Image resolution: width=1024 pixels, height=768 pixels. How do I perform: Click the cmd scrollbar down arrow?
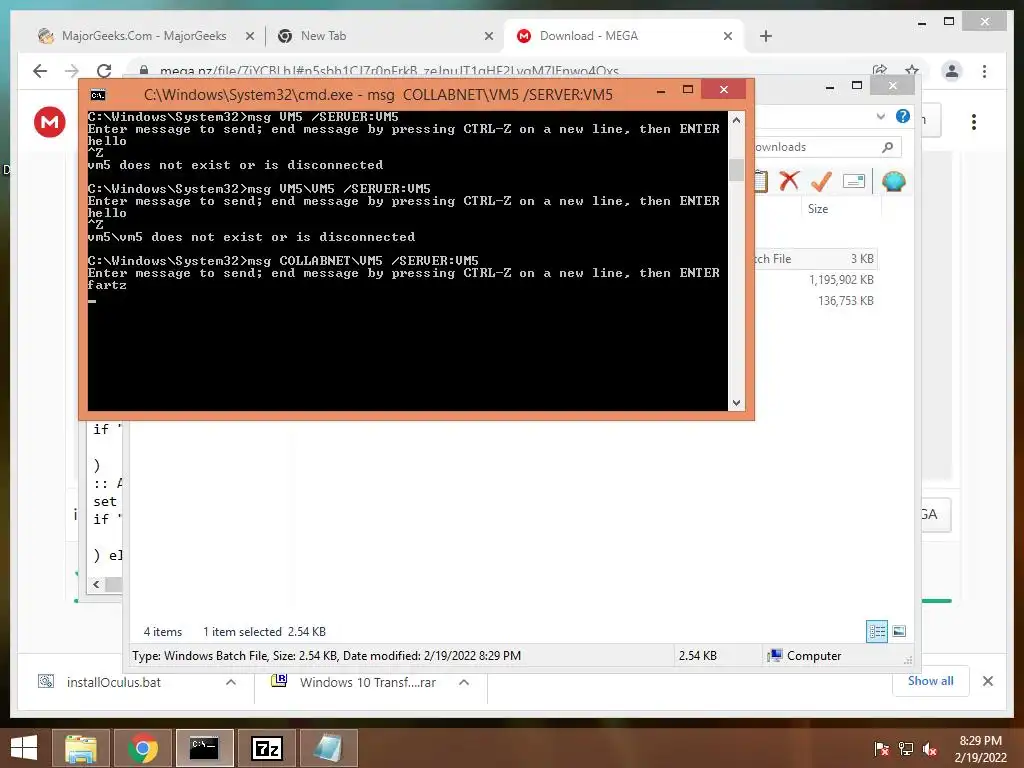pyautogui.click(x=736, y=403)
